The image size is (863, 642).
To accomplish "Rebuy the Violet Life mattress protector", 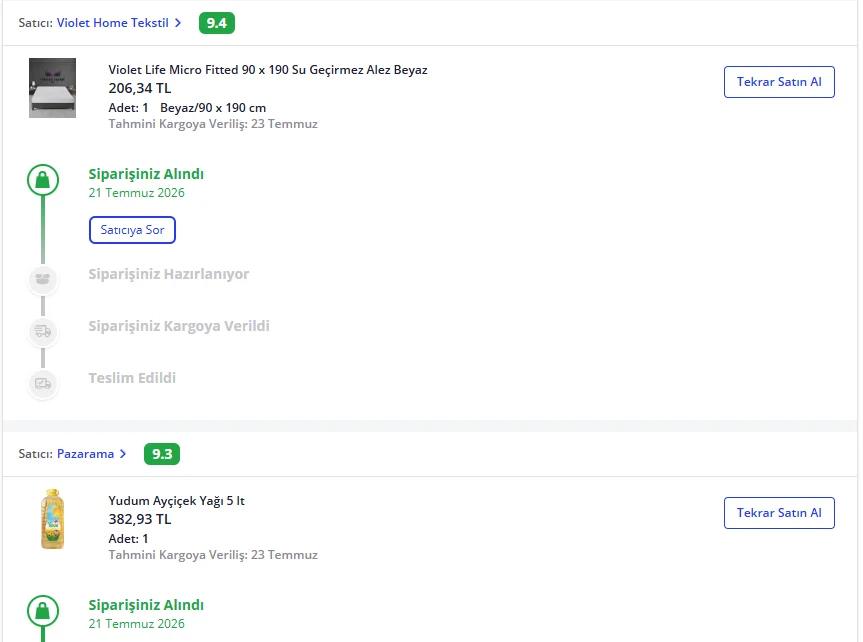I will tap(779, 82).
